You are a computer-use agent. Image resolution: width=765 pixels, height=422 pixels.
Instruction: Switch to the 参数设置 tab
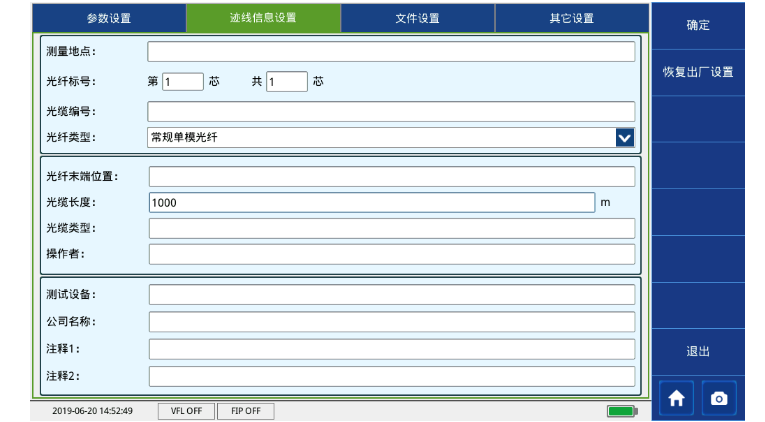point(109,18)
